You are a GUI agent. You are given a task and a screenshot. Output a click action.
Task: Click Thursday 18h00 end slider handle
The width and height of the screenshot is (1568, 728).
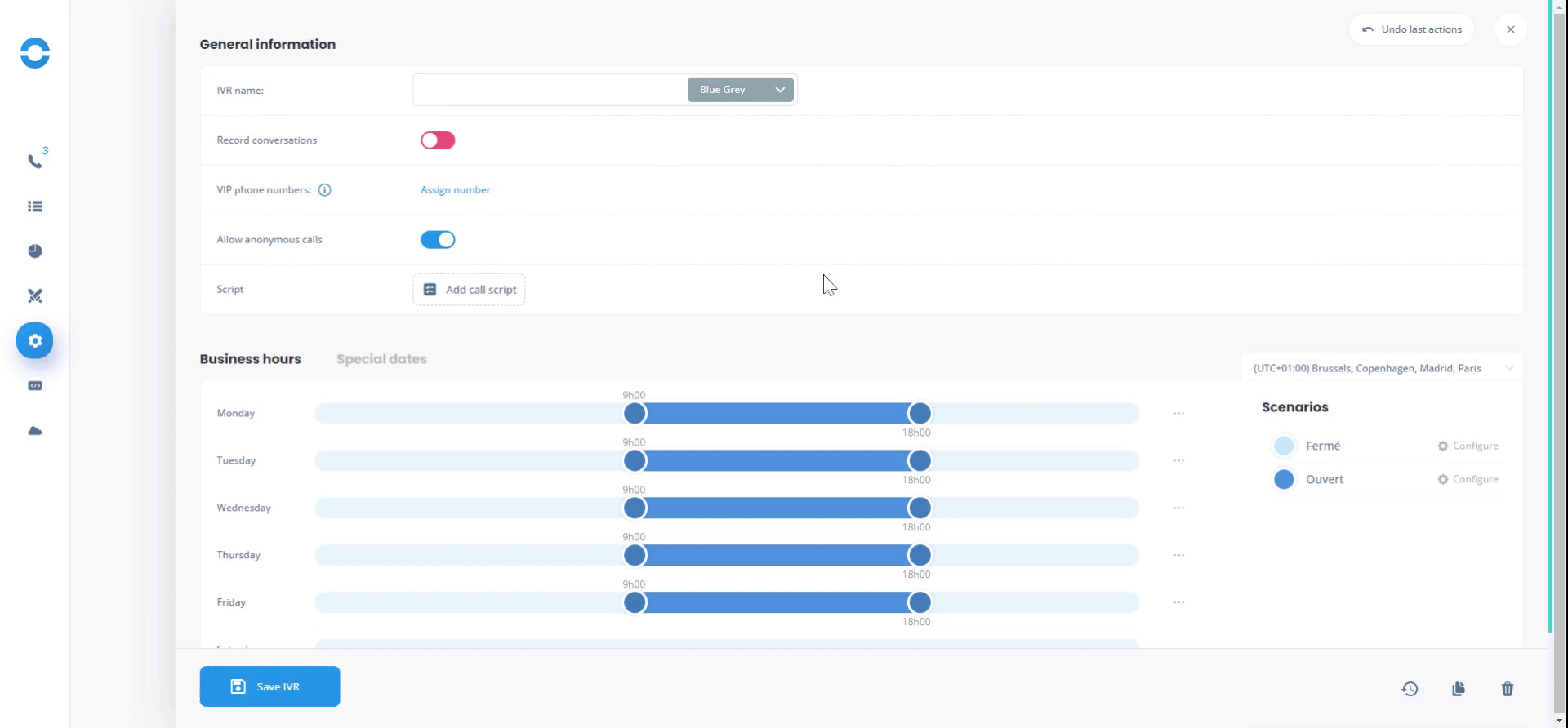click(920, 556)
